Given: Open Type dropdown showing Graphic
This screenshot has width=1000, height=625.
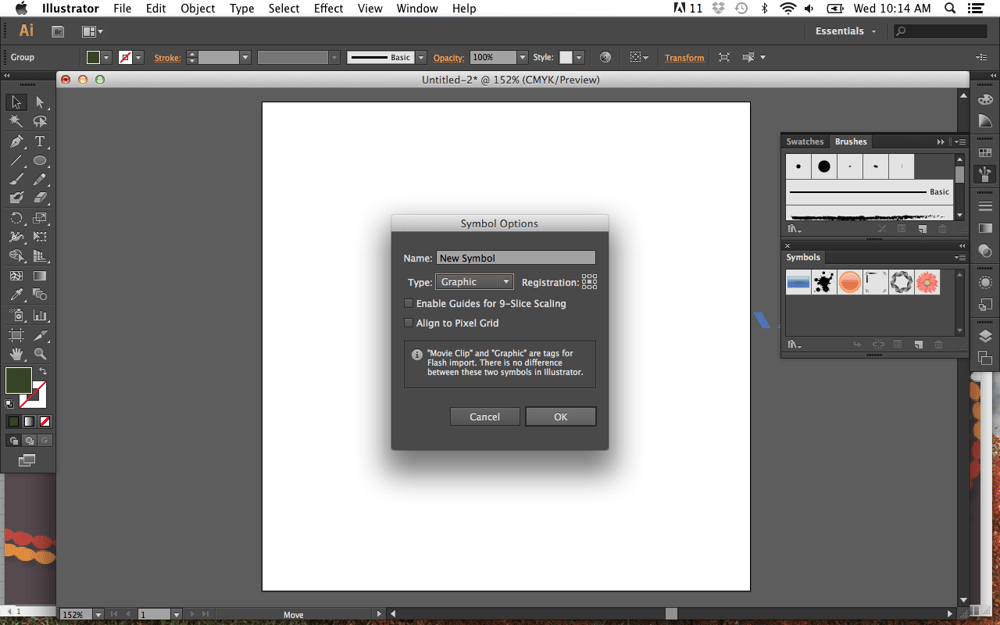Looking at the screenshot, I should click(x=474, y=281).
